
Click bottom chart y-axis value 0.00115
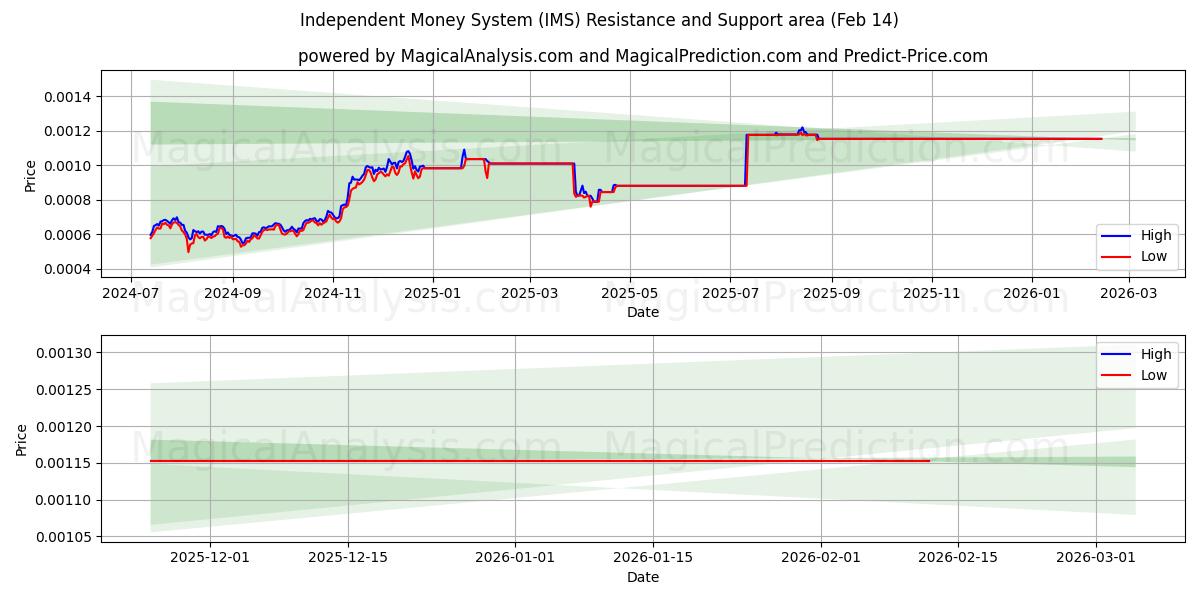pyautogui.click(x=66, y=464)
